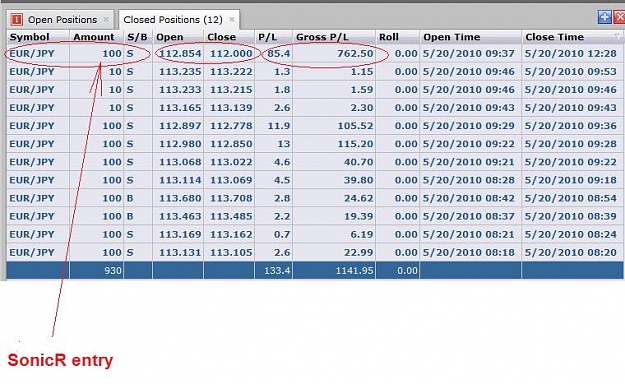
Task: Select the close price 112.000 cell
Action: click(x=231, y=53)
